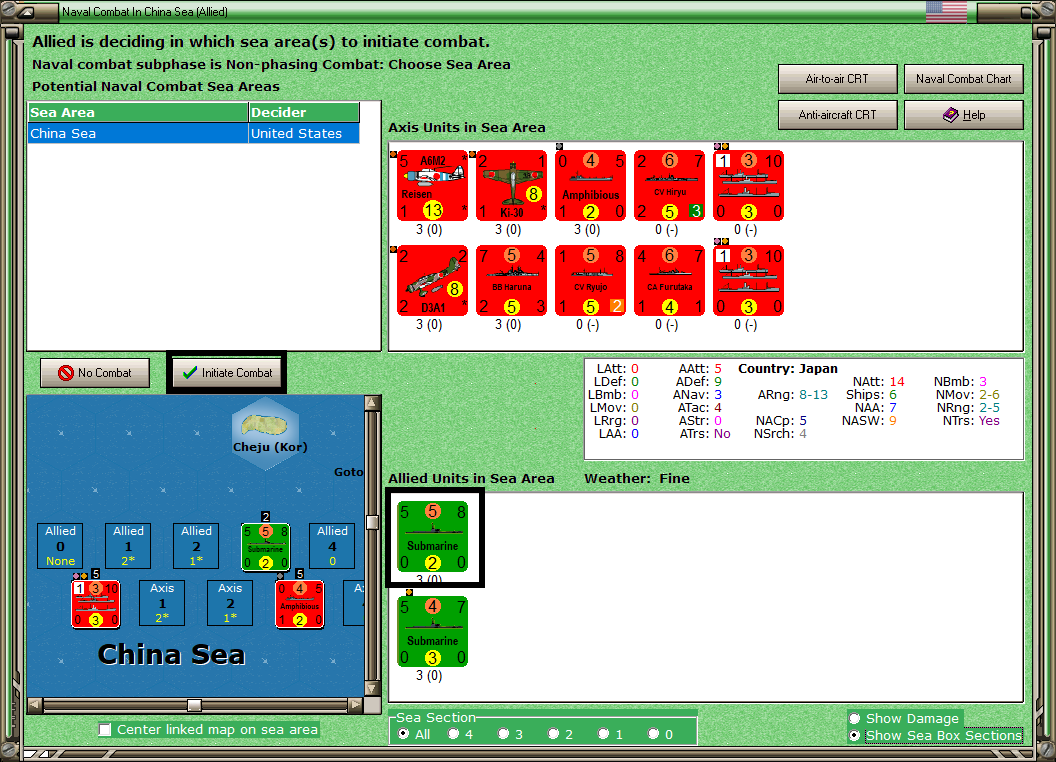Click the red convoy counter on map

coord(96,604)
